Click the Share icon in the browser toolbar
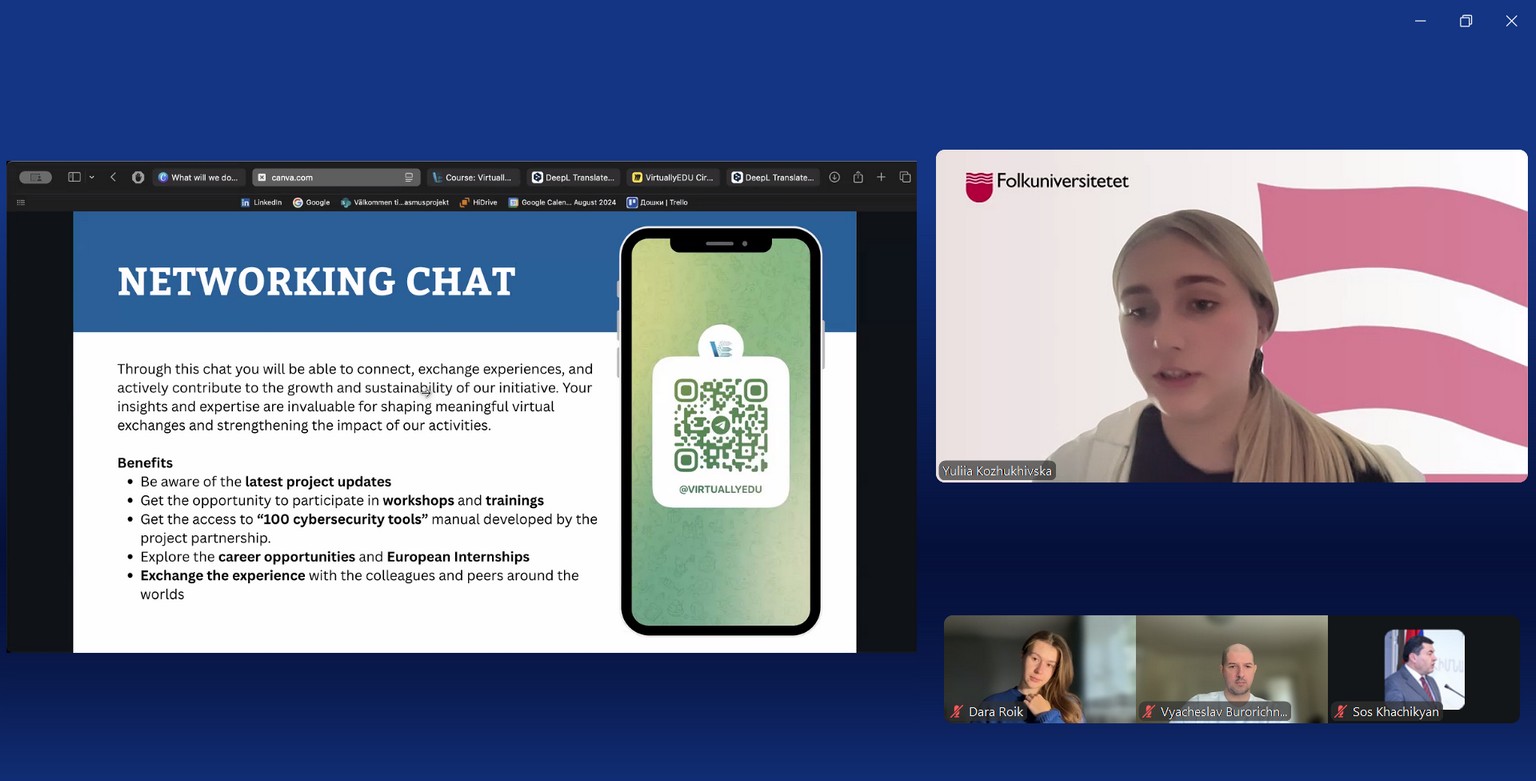 858,177
